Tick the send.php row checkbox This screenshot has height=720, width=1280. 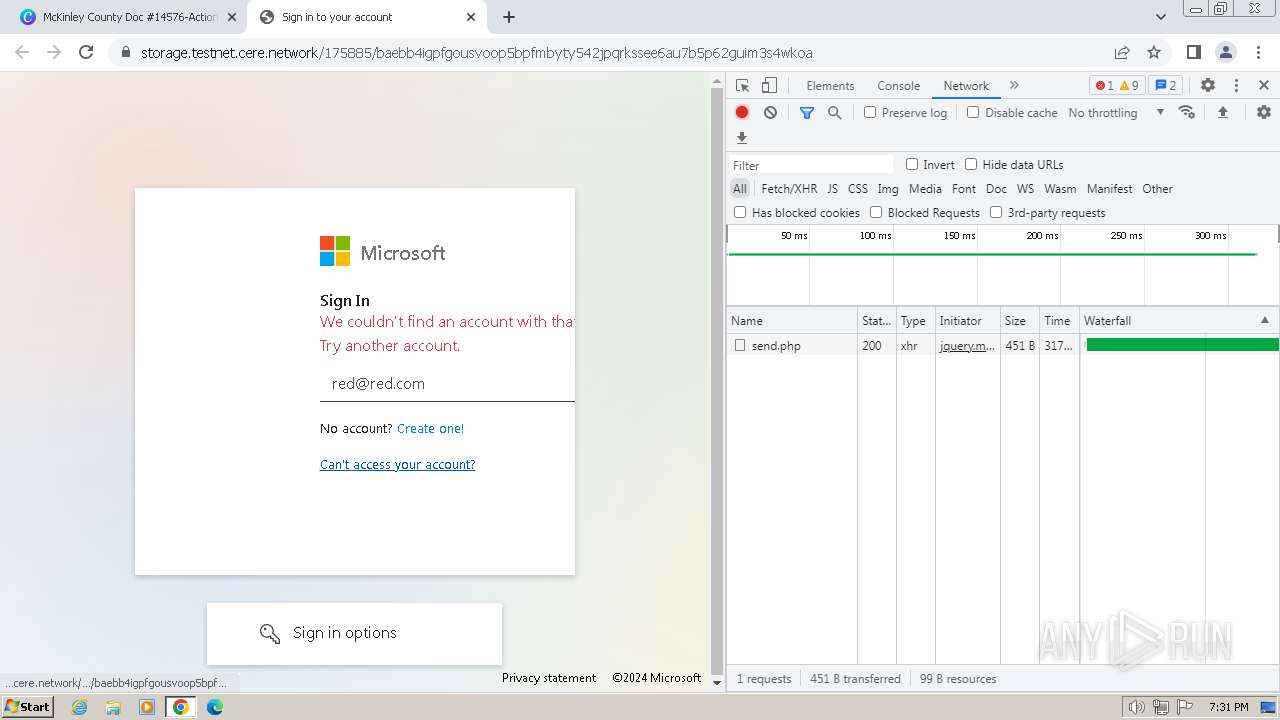click(740, 345)
